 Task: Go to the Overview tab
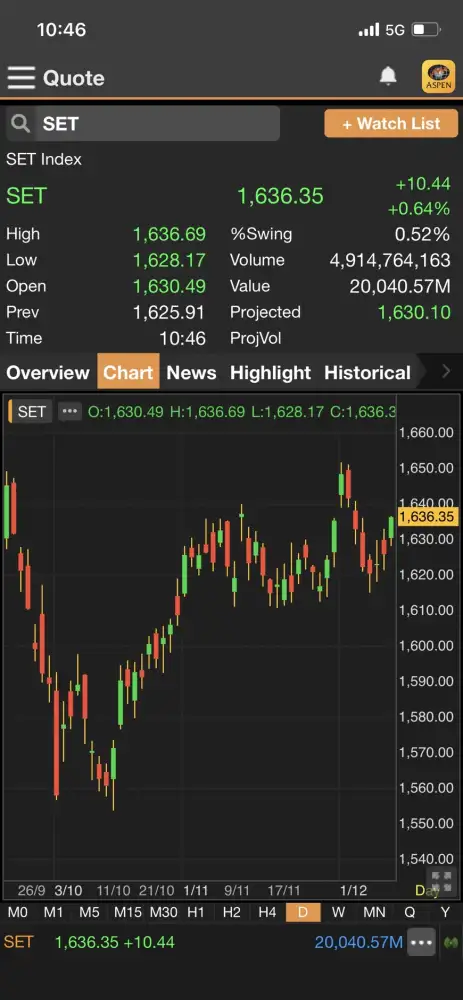tap(48, 372)
